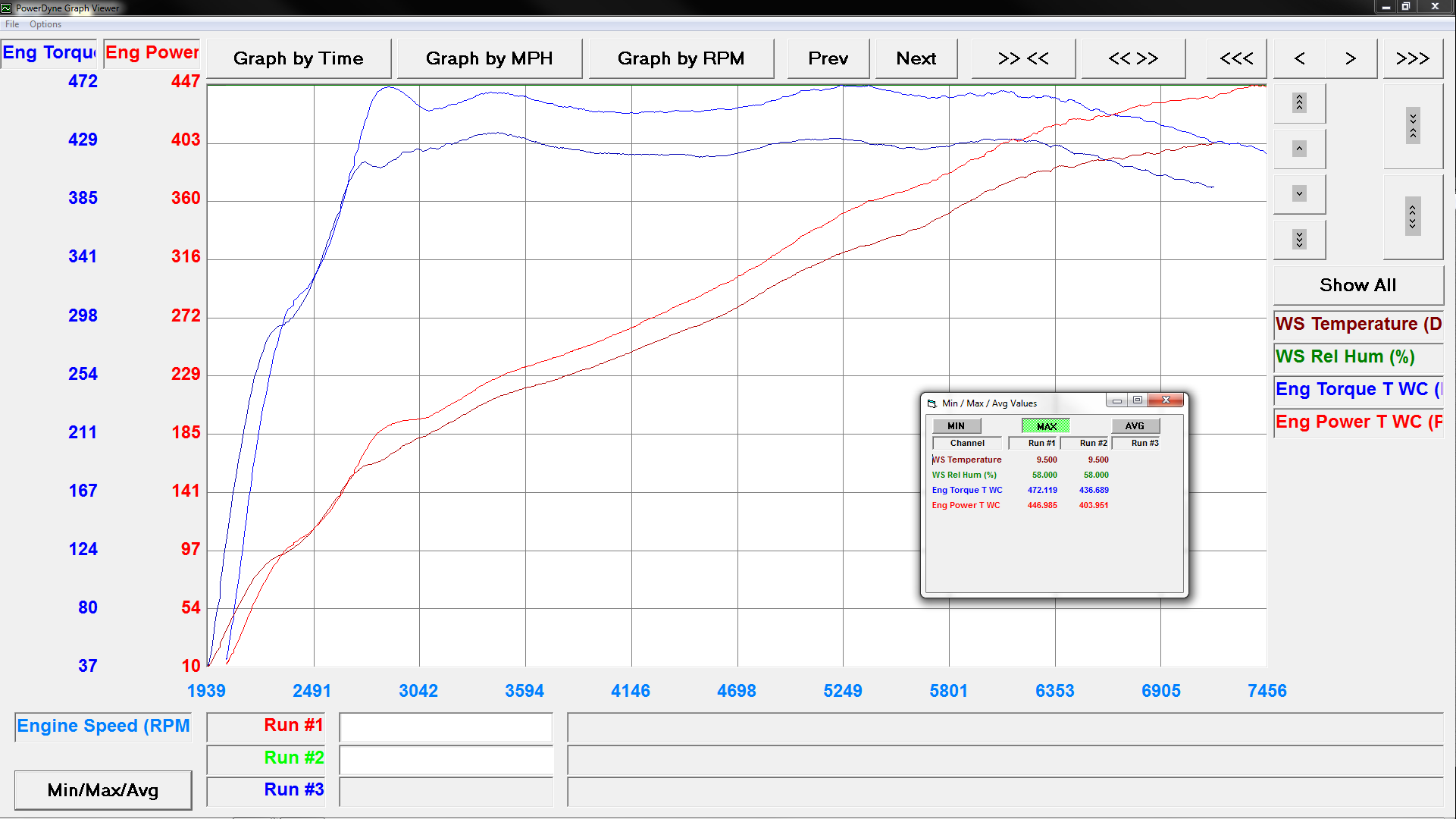Image resolution: width=1456 pixels, height=819 pixels.
Task: Jump far right with >>> button
Action: tap(1413, 58)
